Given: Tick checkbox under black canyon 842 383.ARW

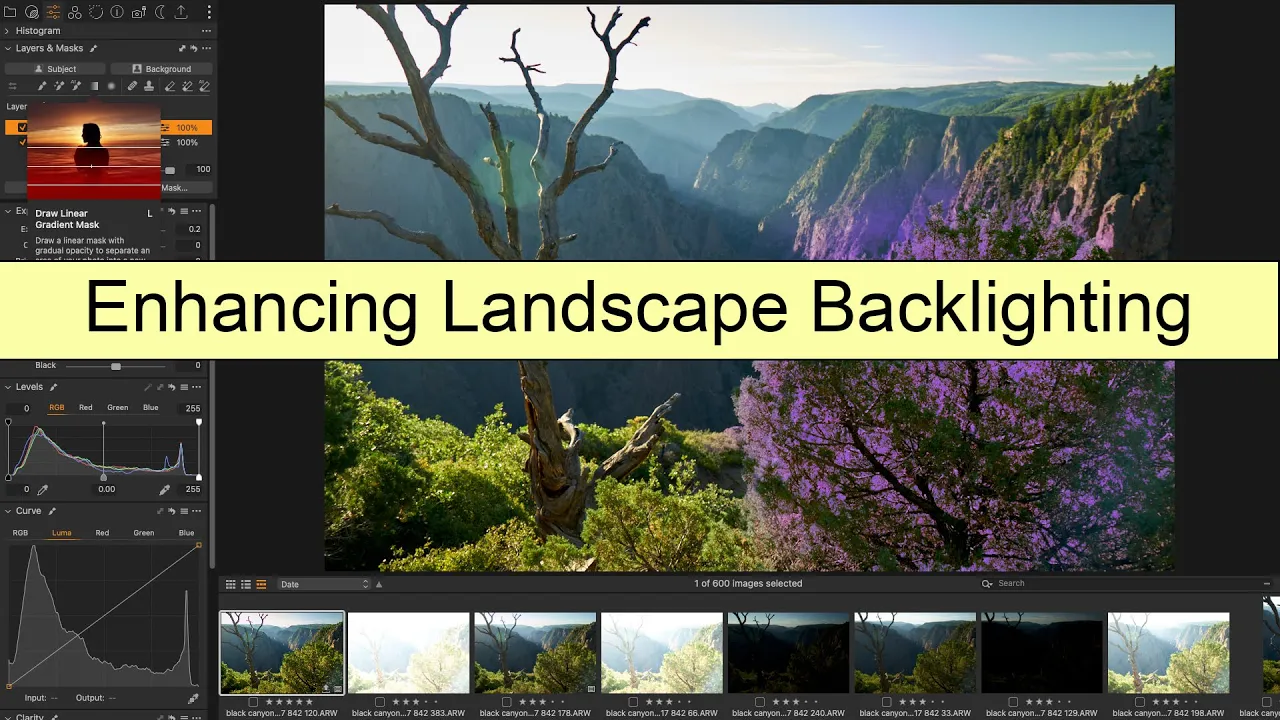Looking at the screenshot, I should pos(380,702).
